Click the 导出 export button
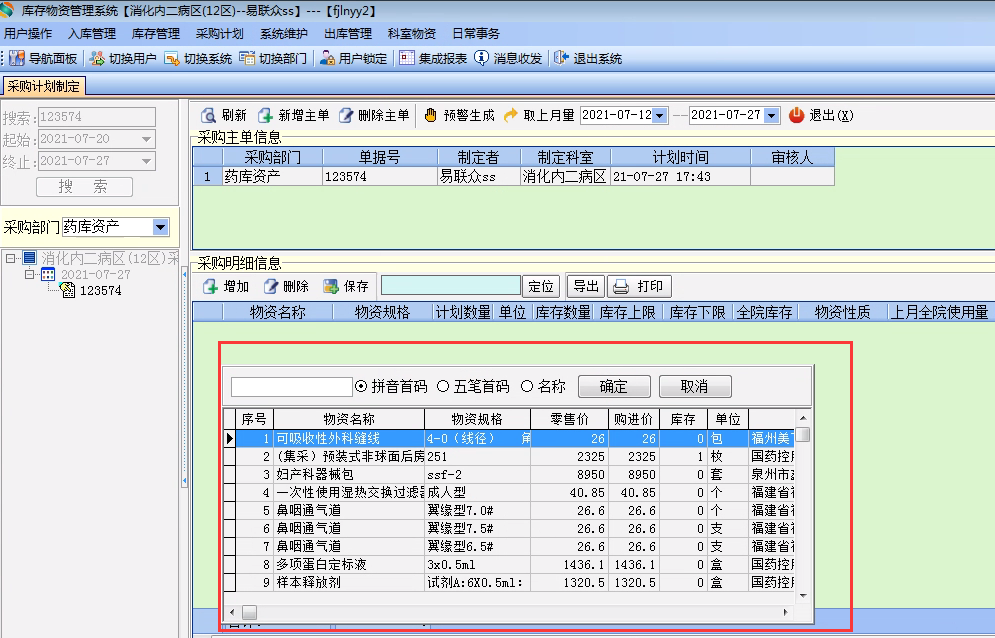Screen dimensions: 995x638 pyautogui.click(x=586, y=286)
